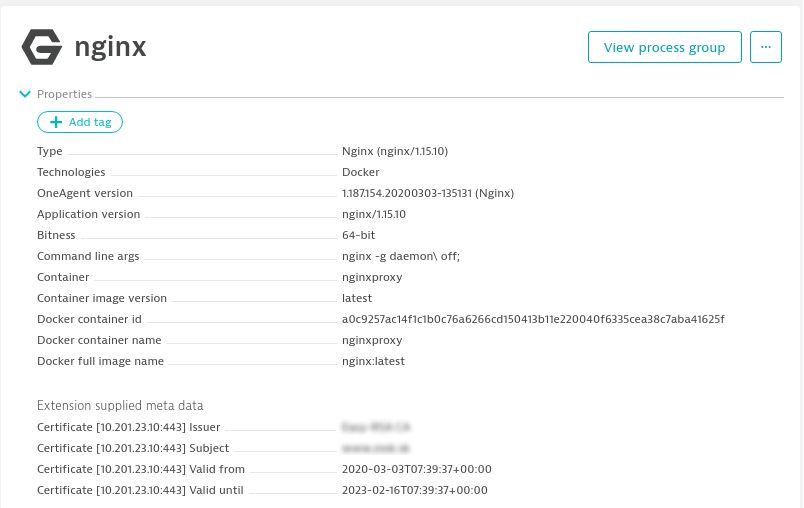Open the View process group page
This screenshot has width=804, height=508.
point(665,47)
